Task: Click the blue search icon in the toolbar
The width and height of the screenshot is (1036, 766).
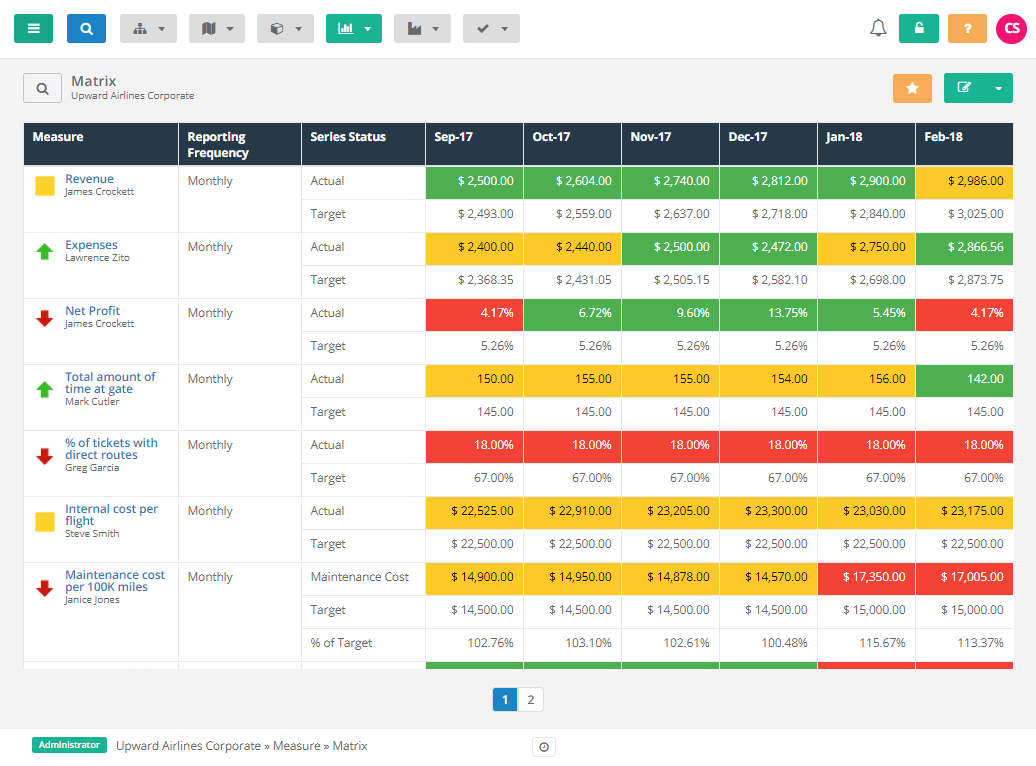Action: pyautogui.click(x=86, y=28)
